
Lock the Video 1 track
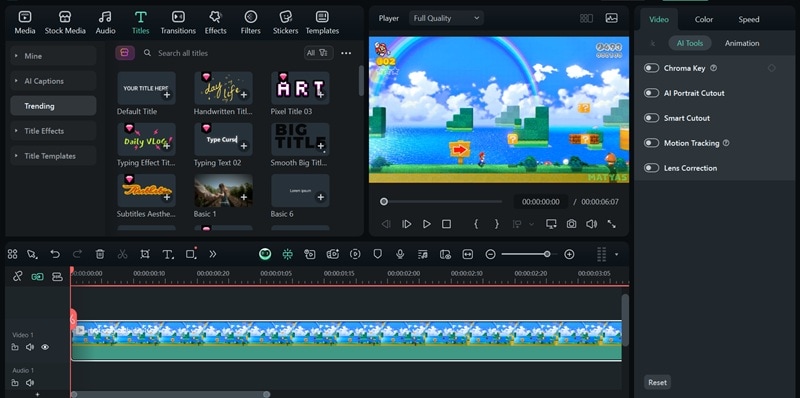[x=15, y=347]
